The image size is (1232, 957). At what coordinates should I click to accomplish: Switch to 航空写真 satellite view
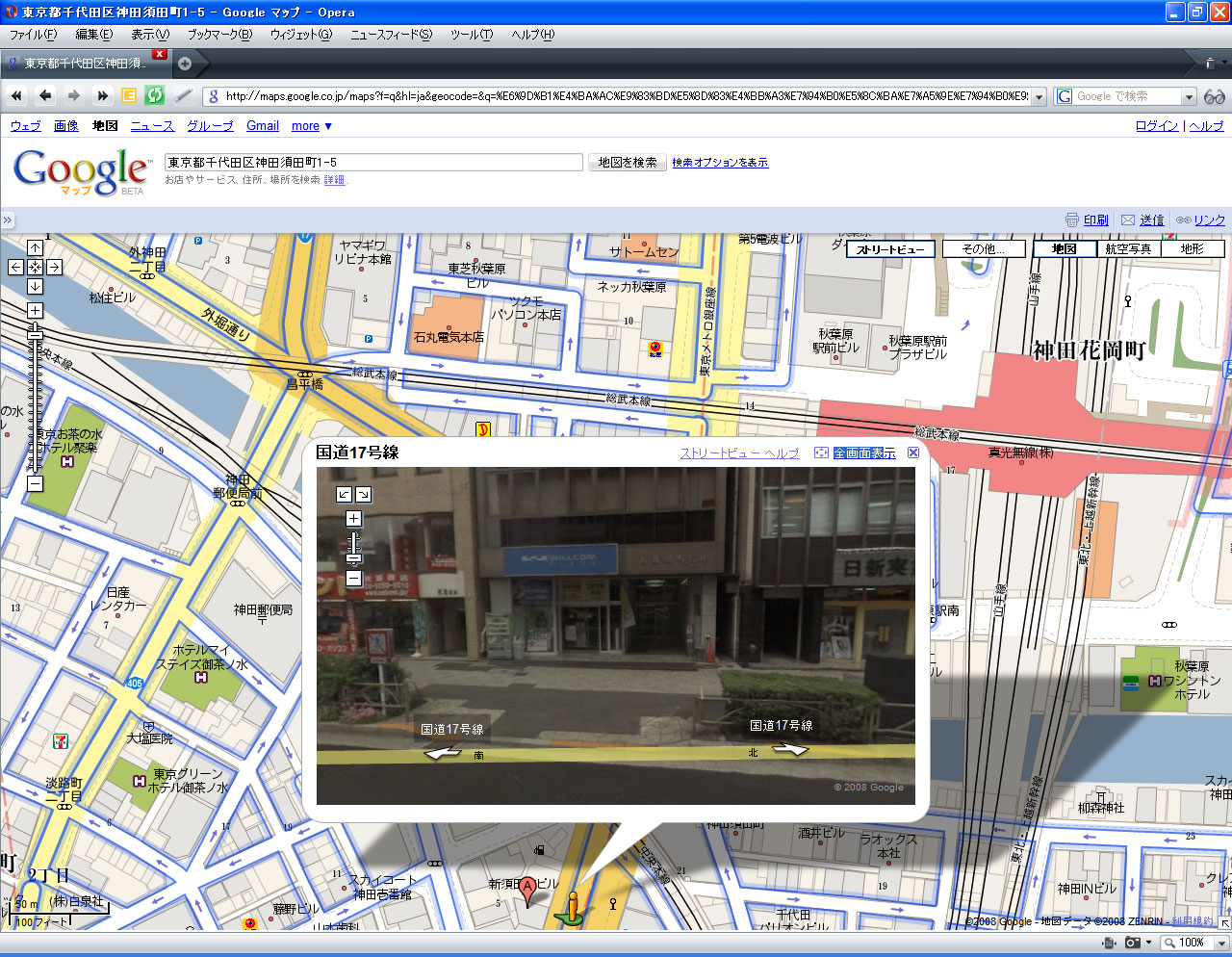[x=1128, y=248]
